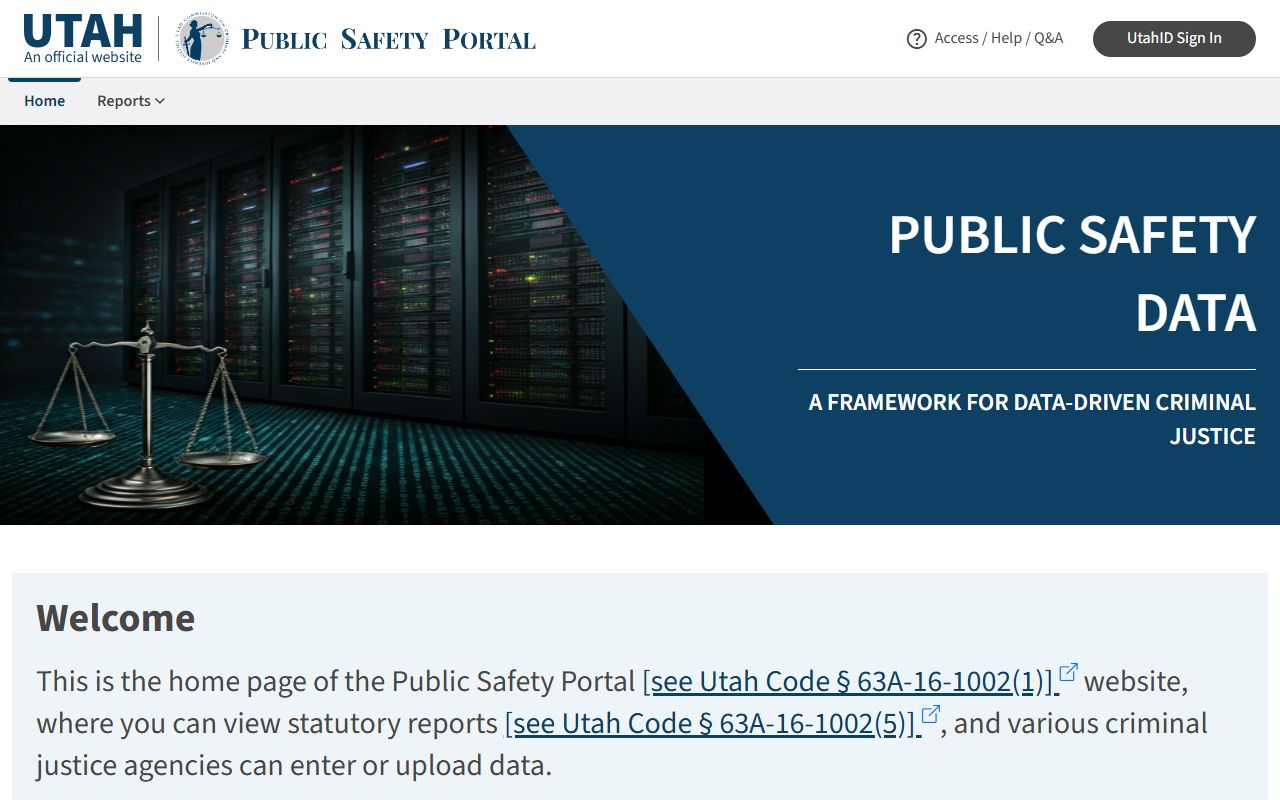Open the Utah Code § 63A-16-1002(5) link
The width and height of the screenshot is (1280, 800).
[713, 724]
